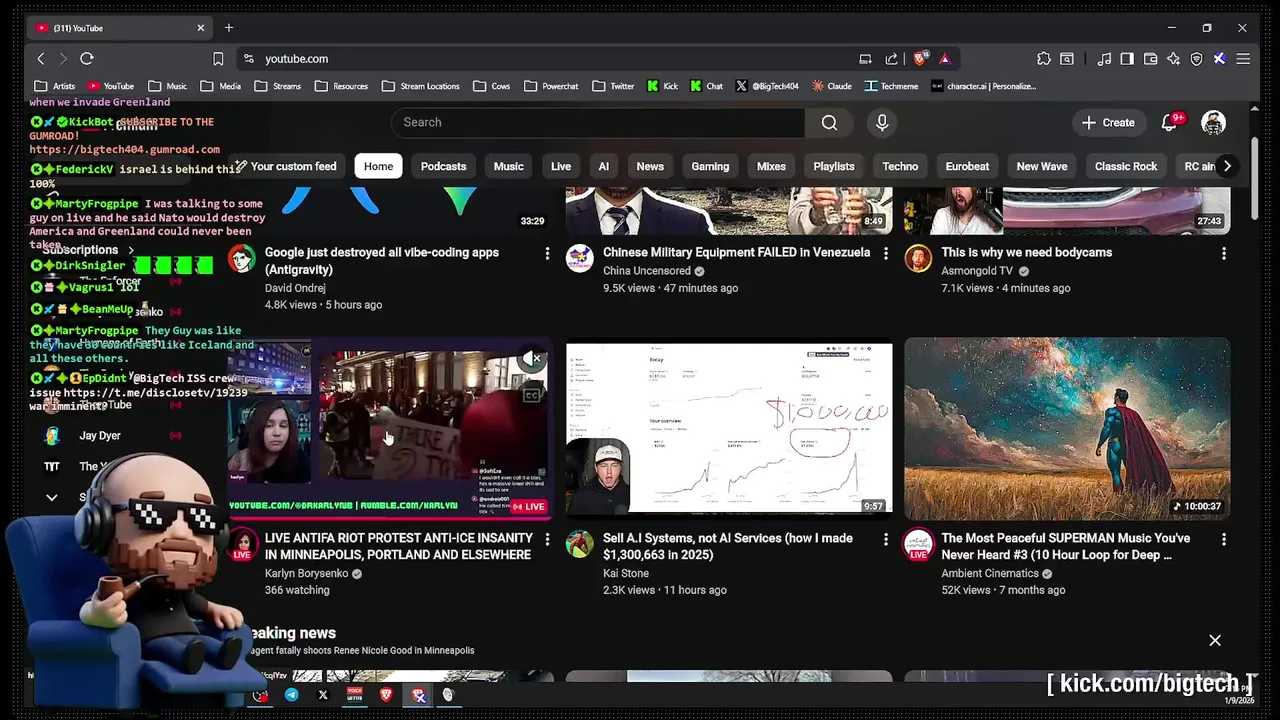Viewport: 1280px width, 720px height.
Task: Open the account avatar menu
Action: click(1213, 123)
